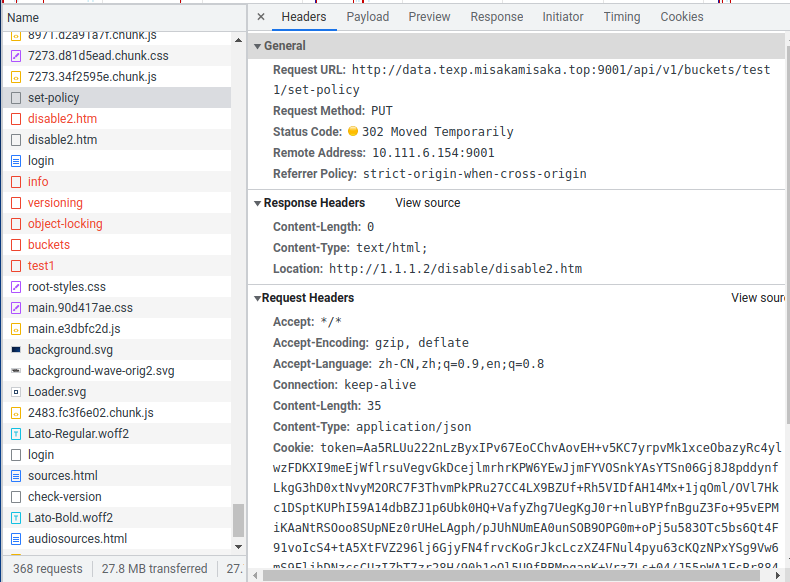Click the red icon beside object-locking request
Screen dimensions: 790x582
(16, 224)
